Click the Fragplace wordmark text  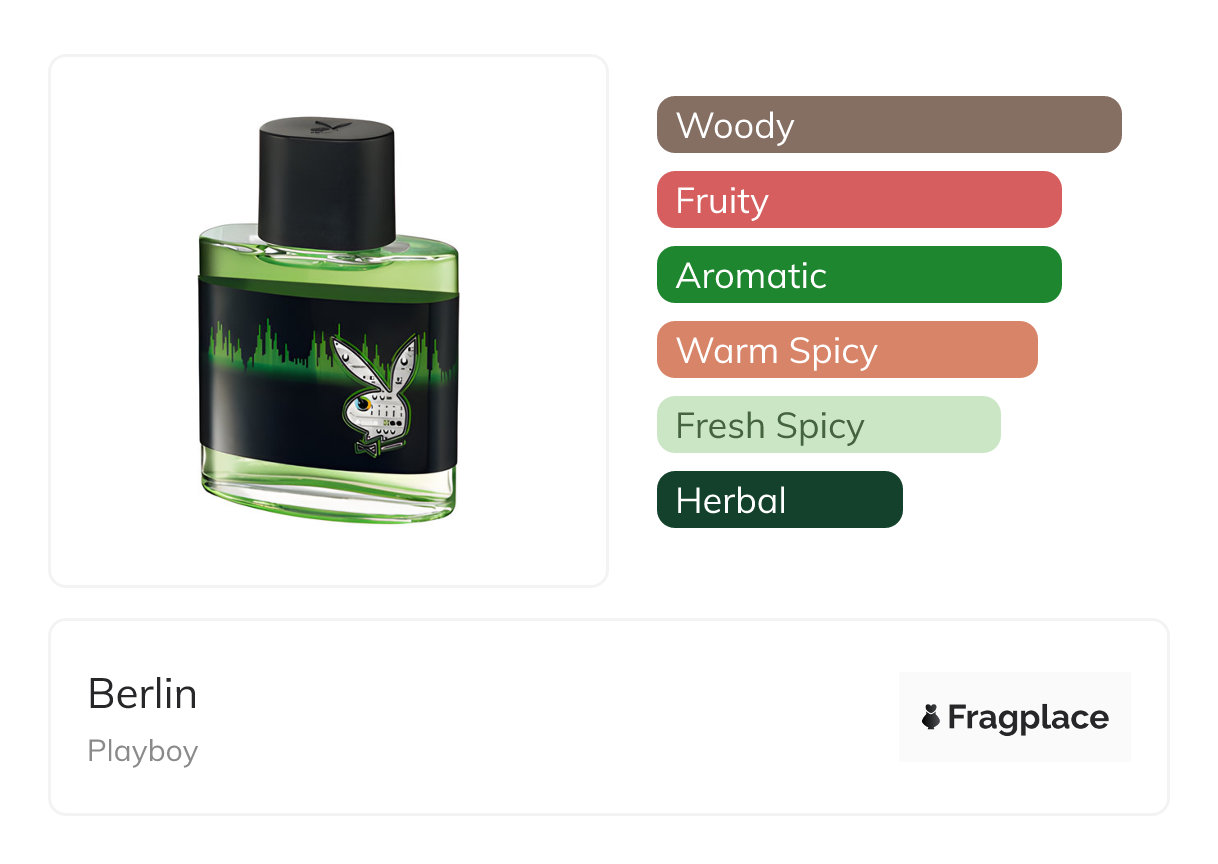point(1028,717)
